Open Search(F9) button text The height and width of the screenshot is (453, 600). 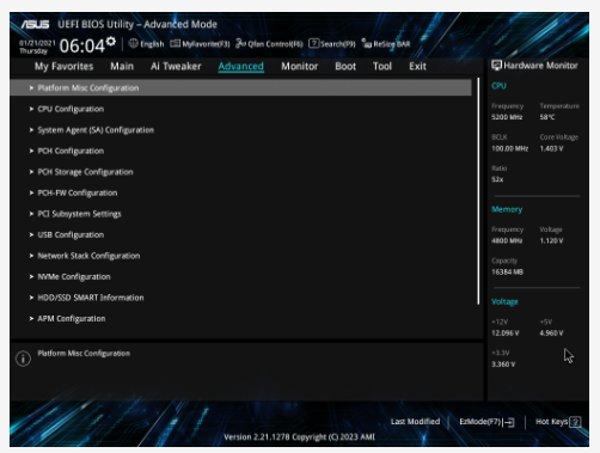(x=338, y=44)
